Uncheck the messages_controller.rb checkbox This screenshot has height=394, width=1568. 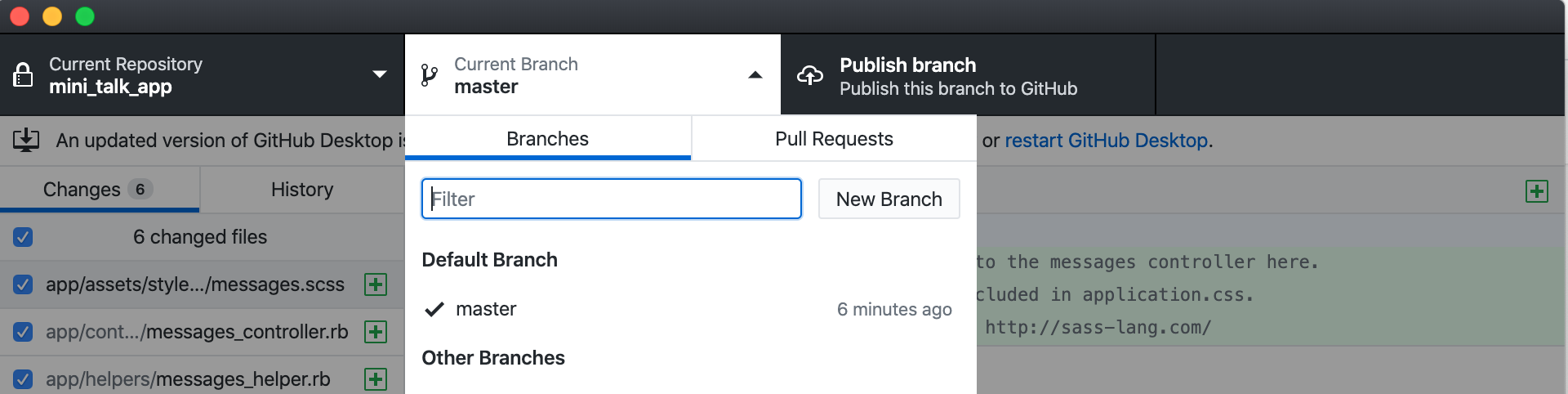(x=23, y=332)
